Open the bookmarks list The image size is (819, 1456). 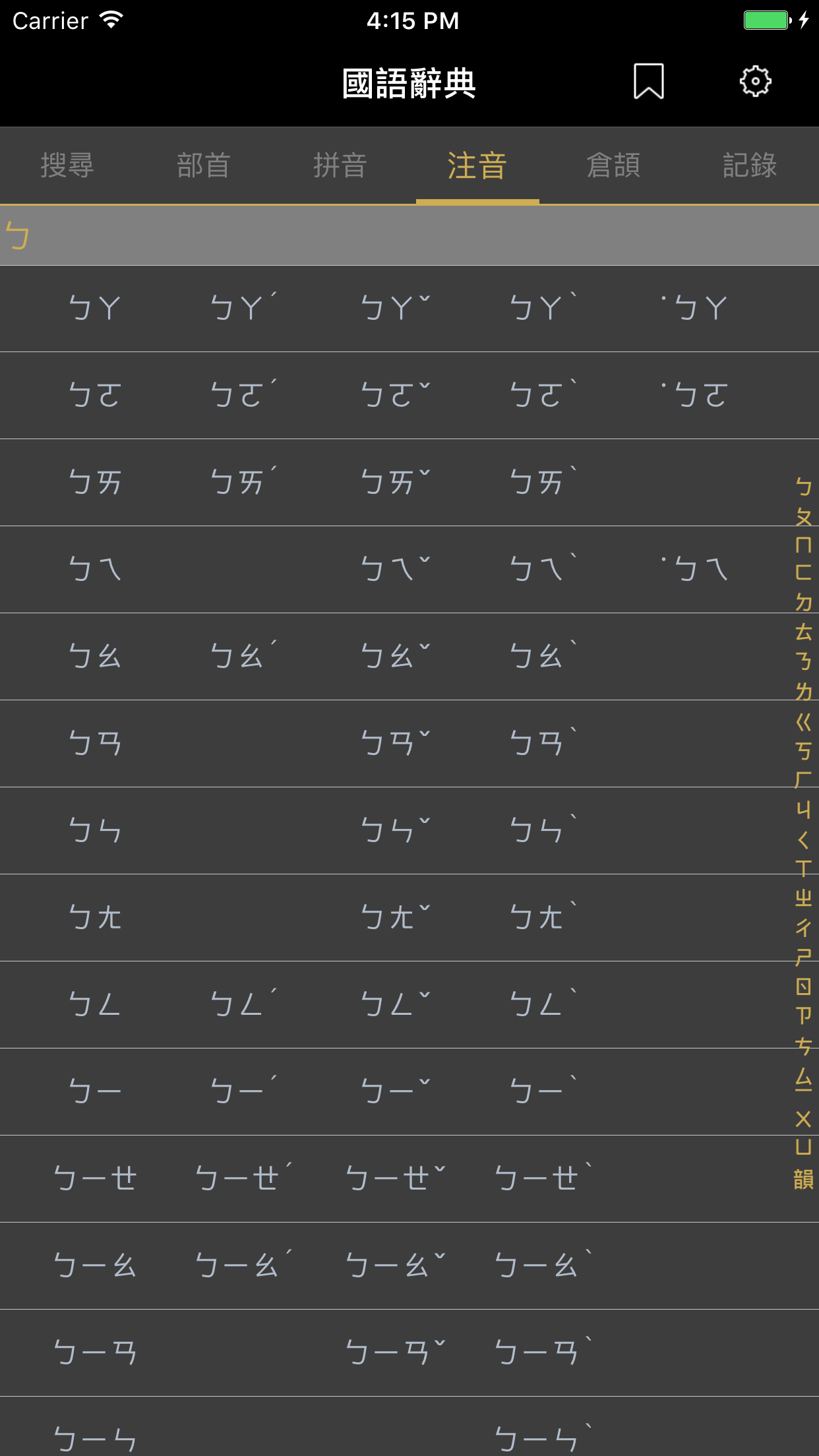click(648, 82)
